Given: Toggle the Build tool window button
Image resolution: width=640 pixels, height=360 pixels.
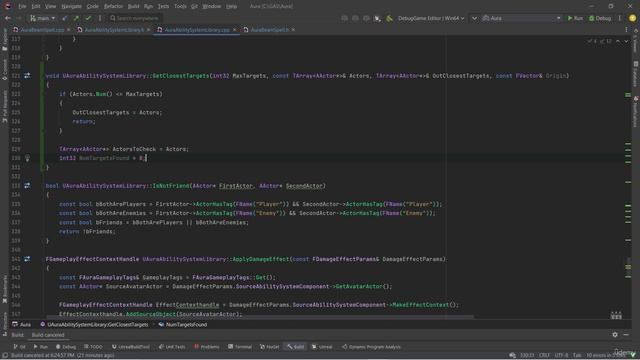Looking at the screenshot, I should click(296, 347).
